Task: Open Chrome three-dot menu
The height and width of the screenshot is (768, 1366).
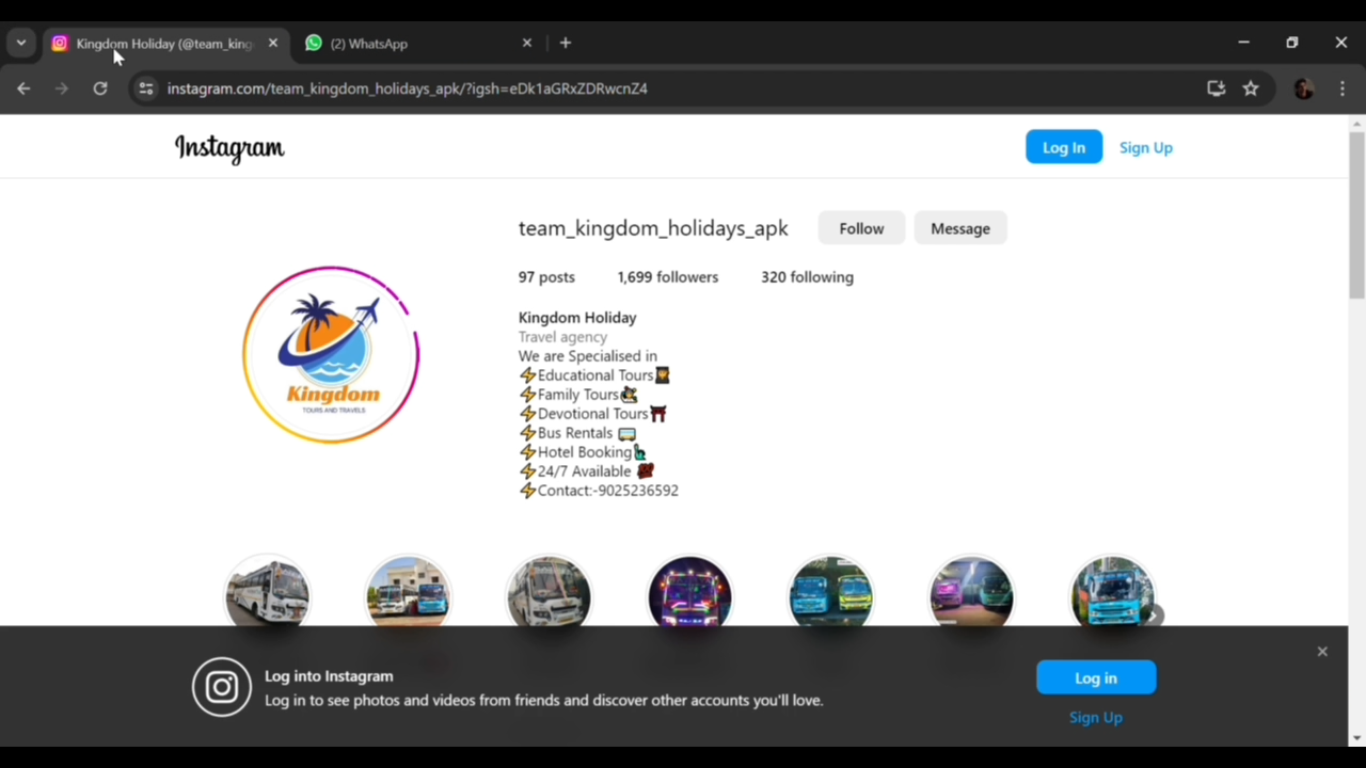Action: (1342, 89)
